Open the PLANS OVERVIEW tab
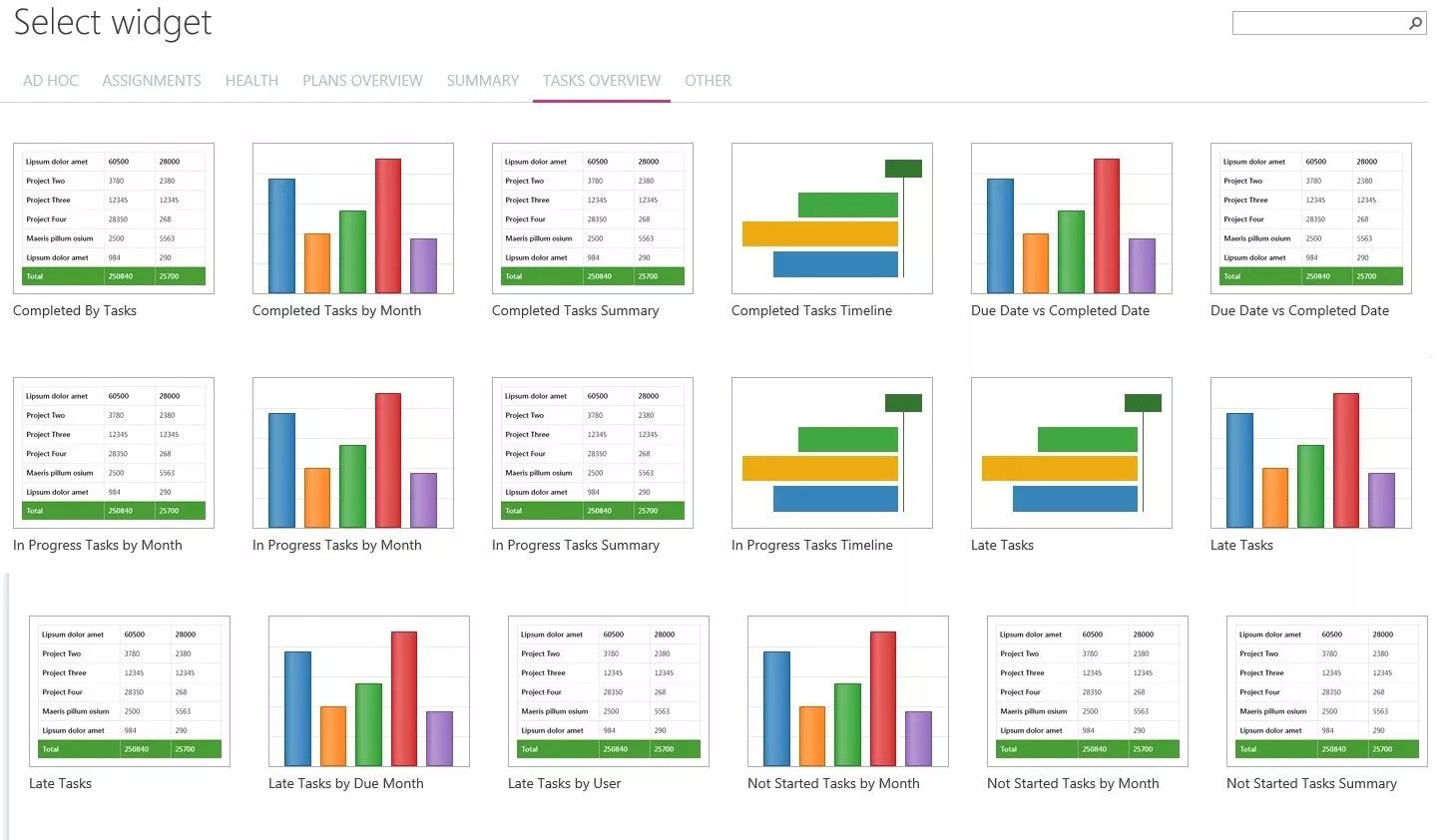Viewport: 1453px width, 840px height. (x=362, y=80)
